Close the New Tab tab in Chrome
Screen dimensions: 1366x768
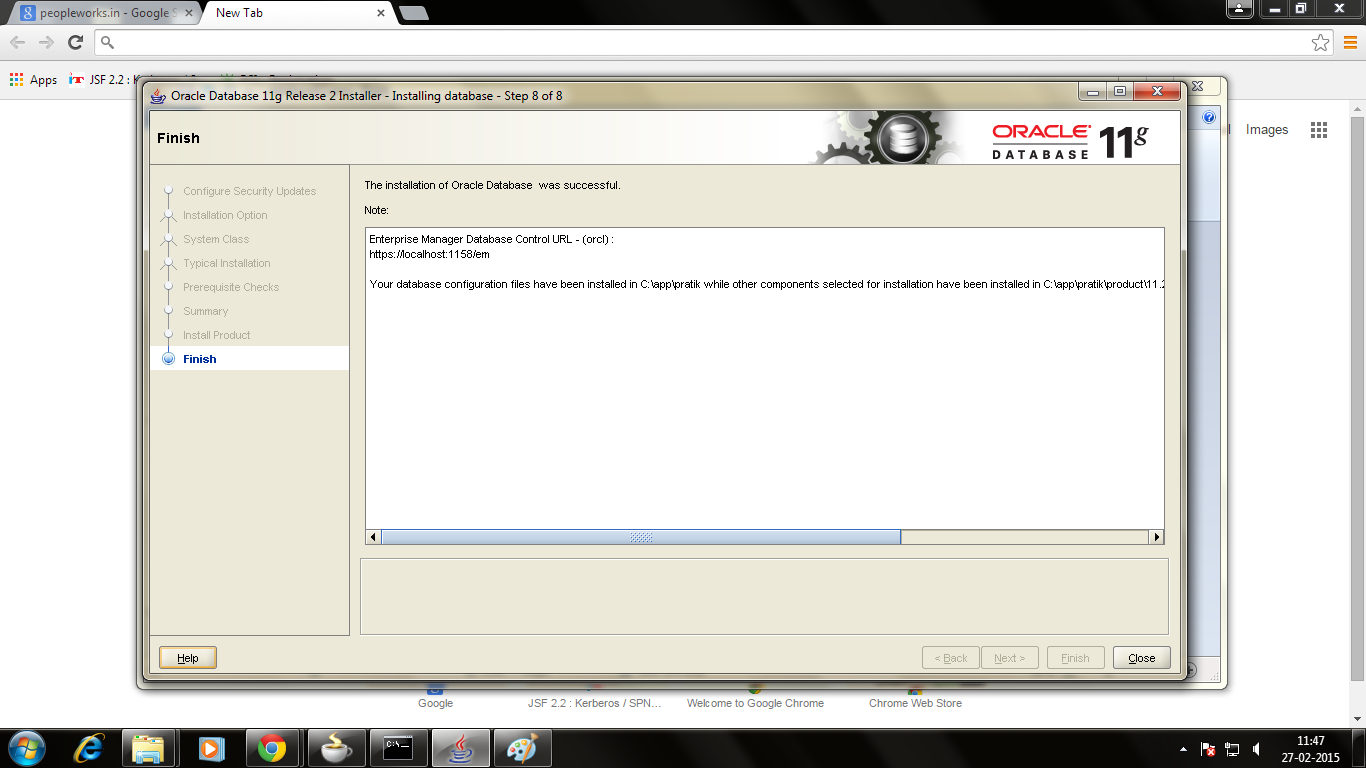pos(381,13)
